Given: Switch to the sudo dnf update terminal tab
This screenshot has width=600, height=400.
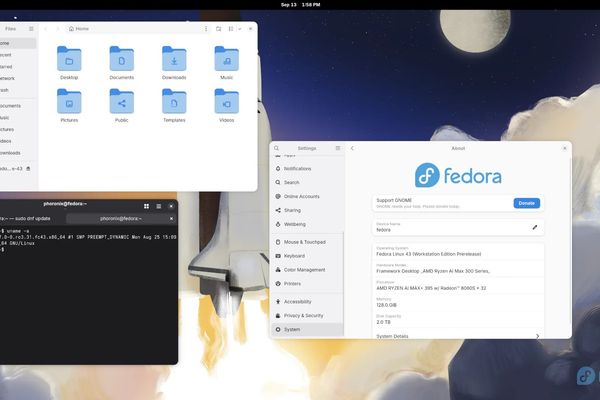Looking at the screenshot, I should (x=32, y=219).
